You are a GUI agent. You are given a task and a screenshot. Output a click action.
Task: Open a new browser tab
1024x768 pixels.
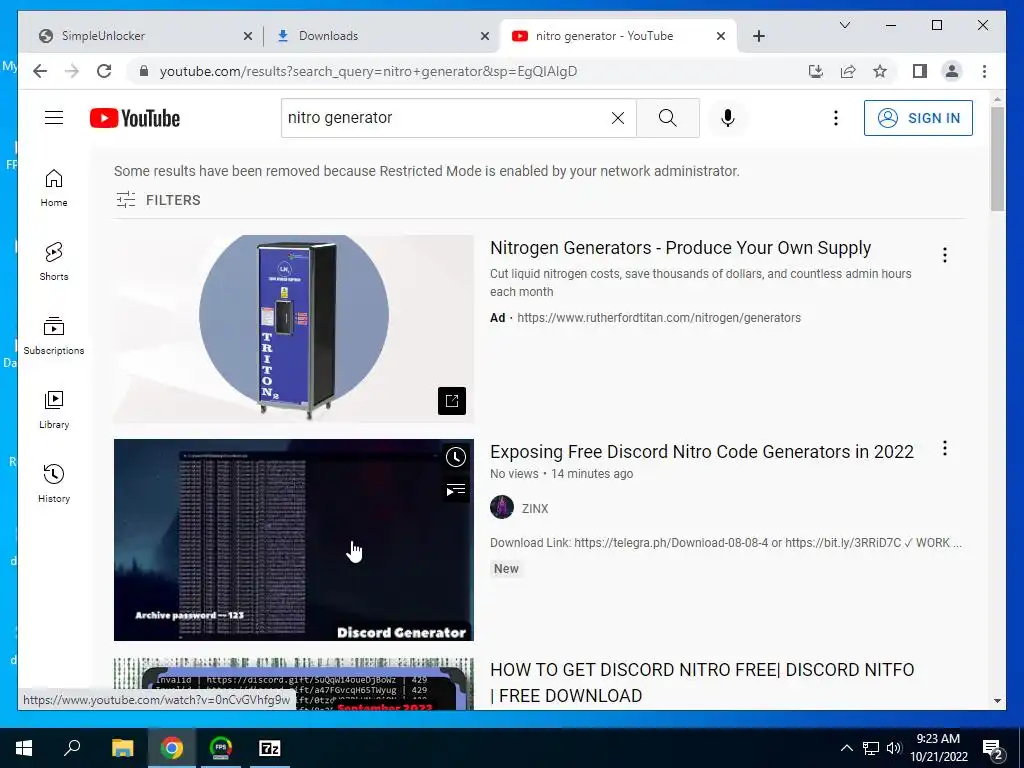click(758, 36)
